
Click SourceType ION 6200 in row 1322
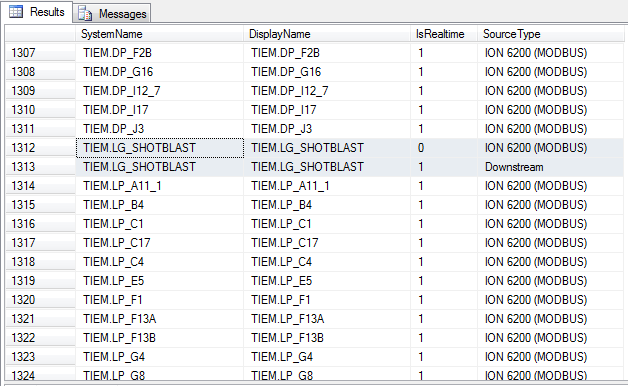tap(550, 338)
